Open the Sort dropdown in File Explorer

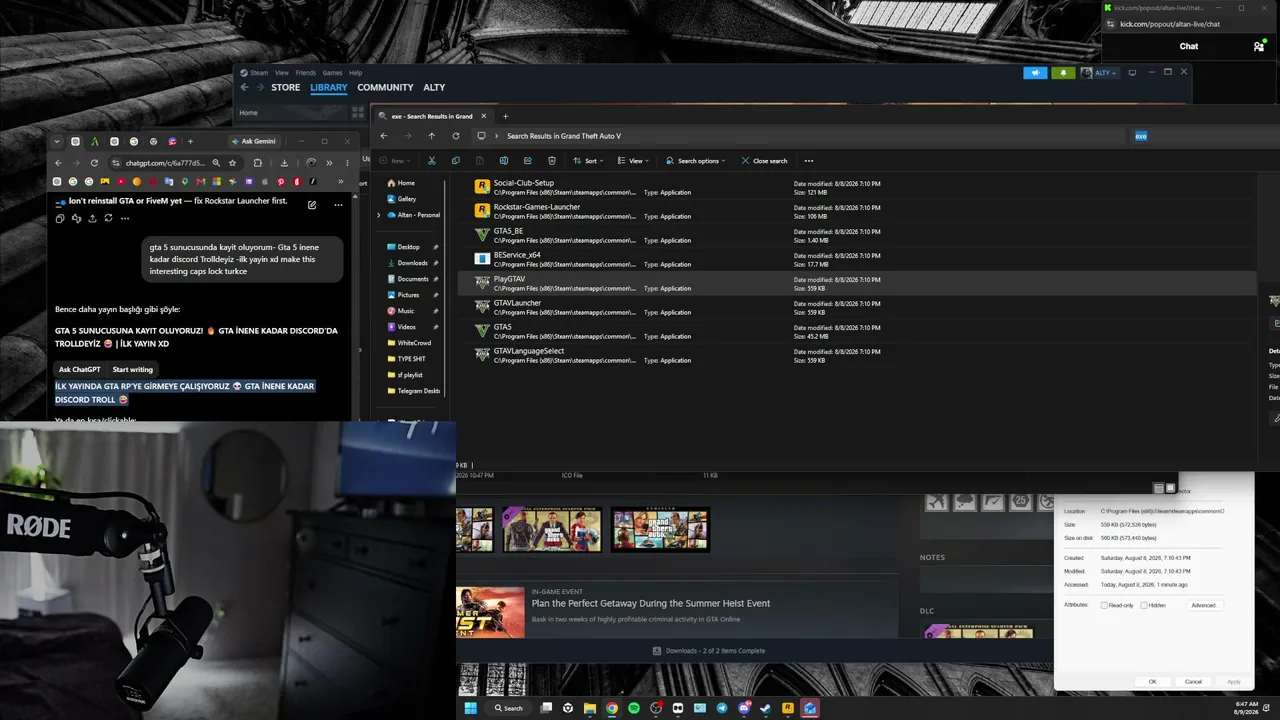(586, 161)
